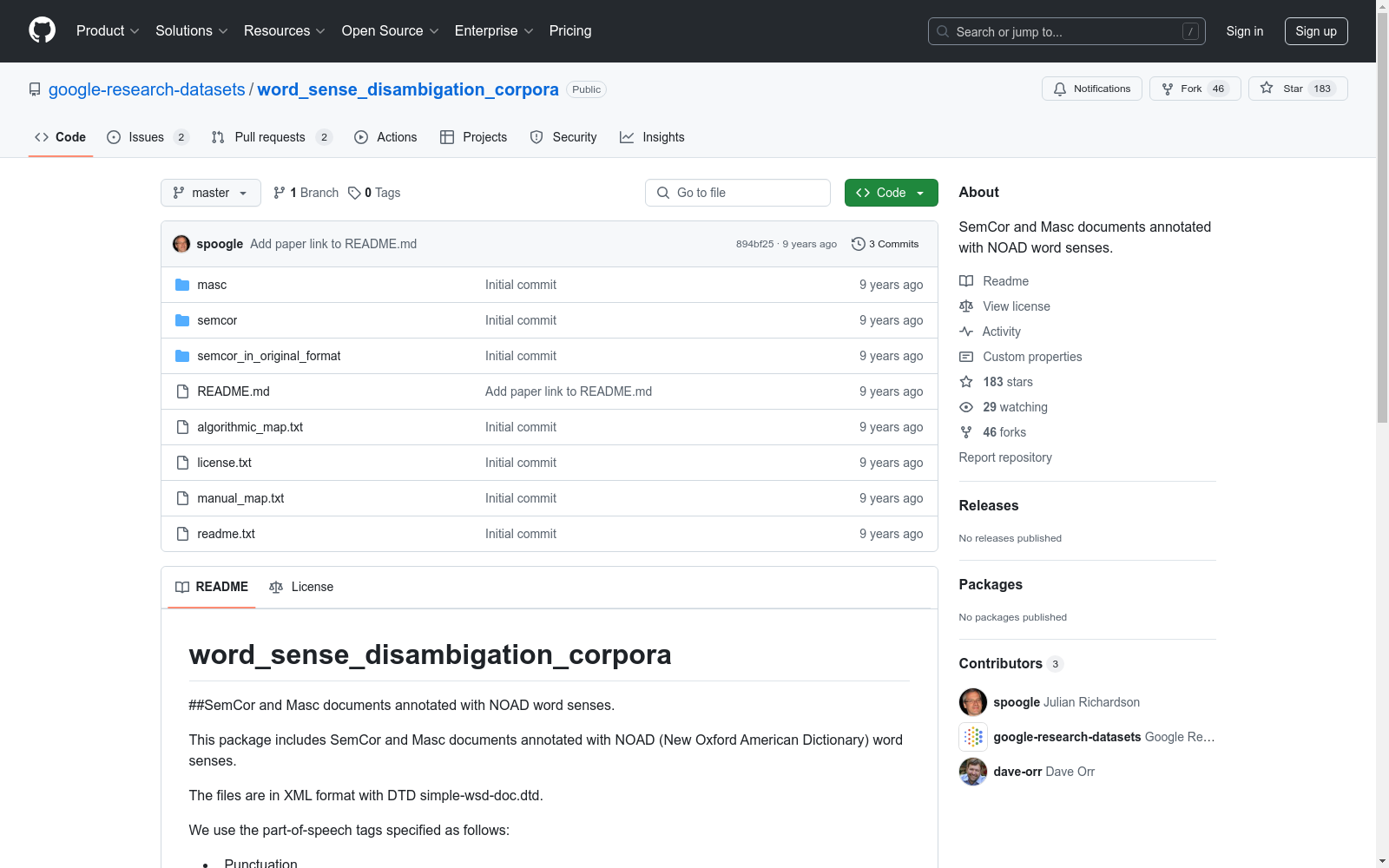Switch to the License tab

[301, 587]
